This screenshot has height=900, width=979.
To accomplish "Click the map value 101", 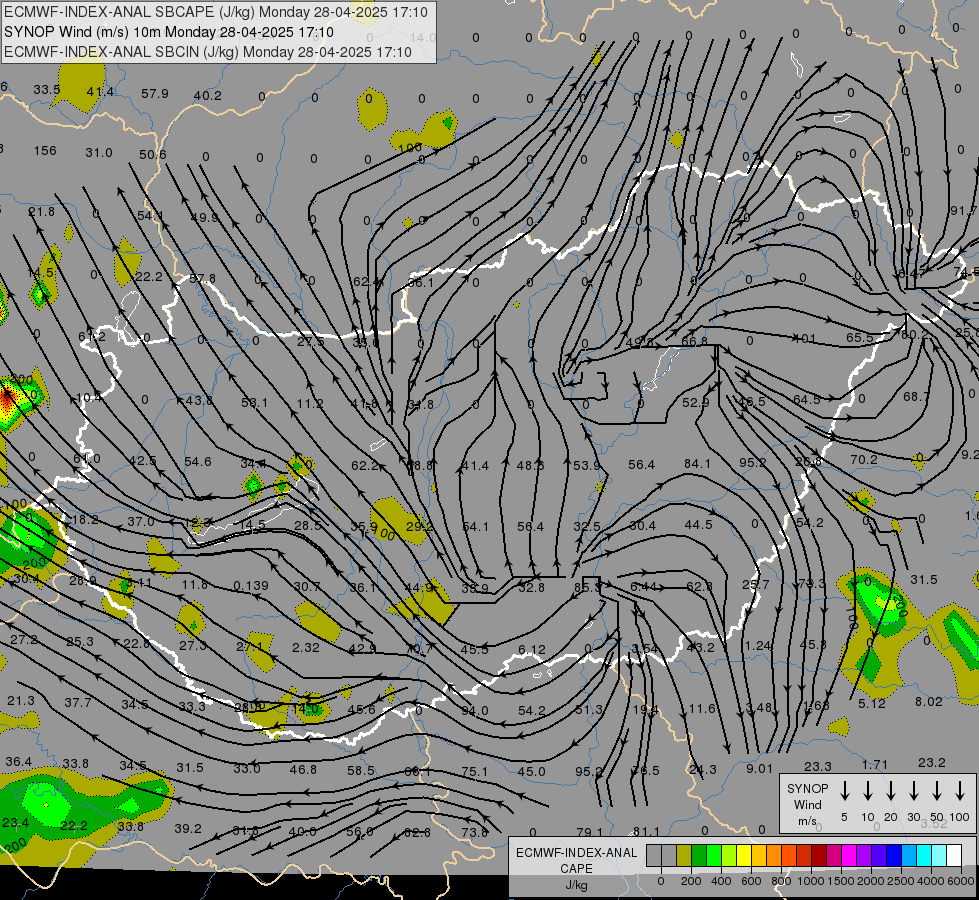I will 805,339.
